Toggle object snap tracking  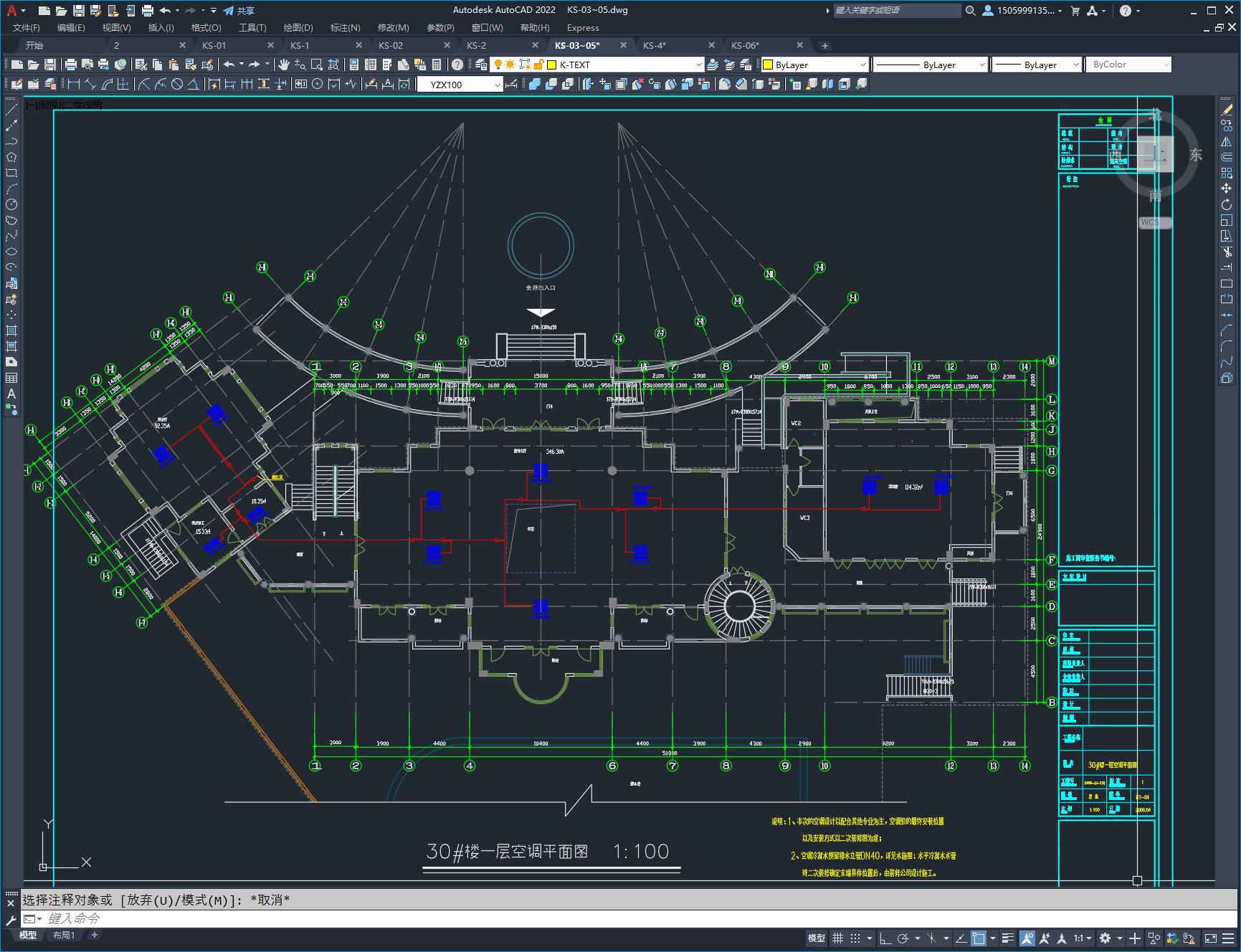pos(961,938)
